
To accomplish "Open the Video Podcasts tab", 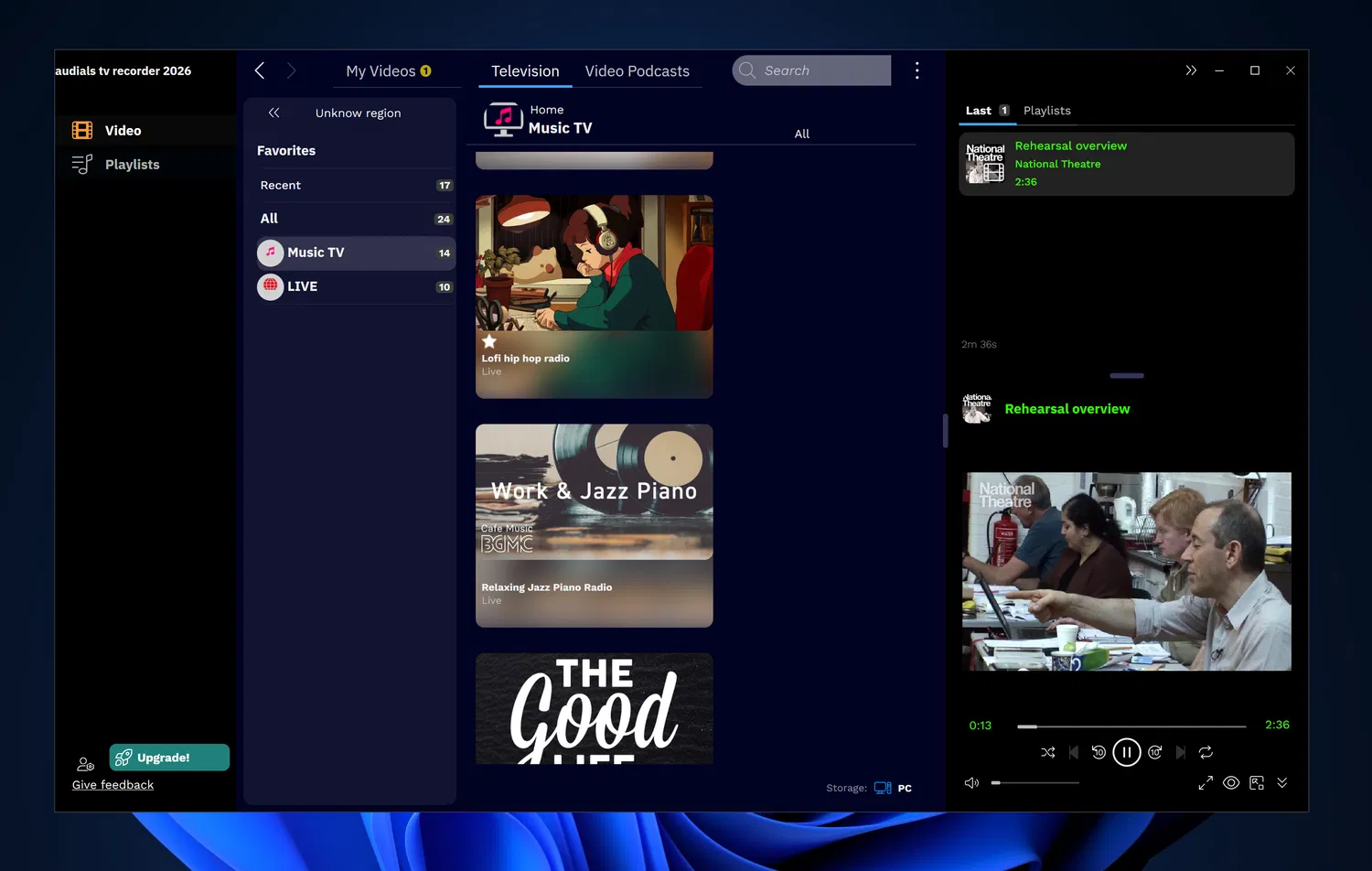I will click(x=638, y=71).
